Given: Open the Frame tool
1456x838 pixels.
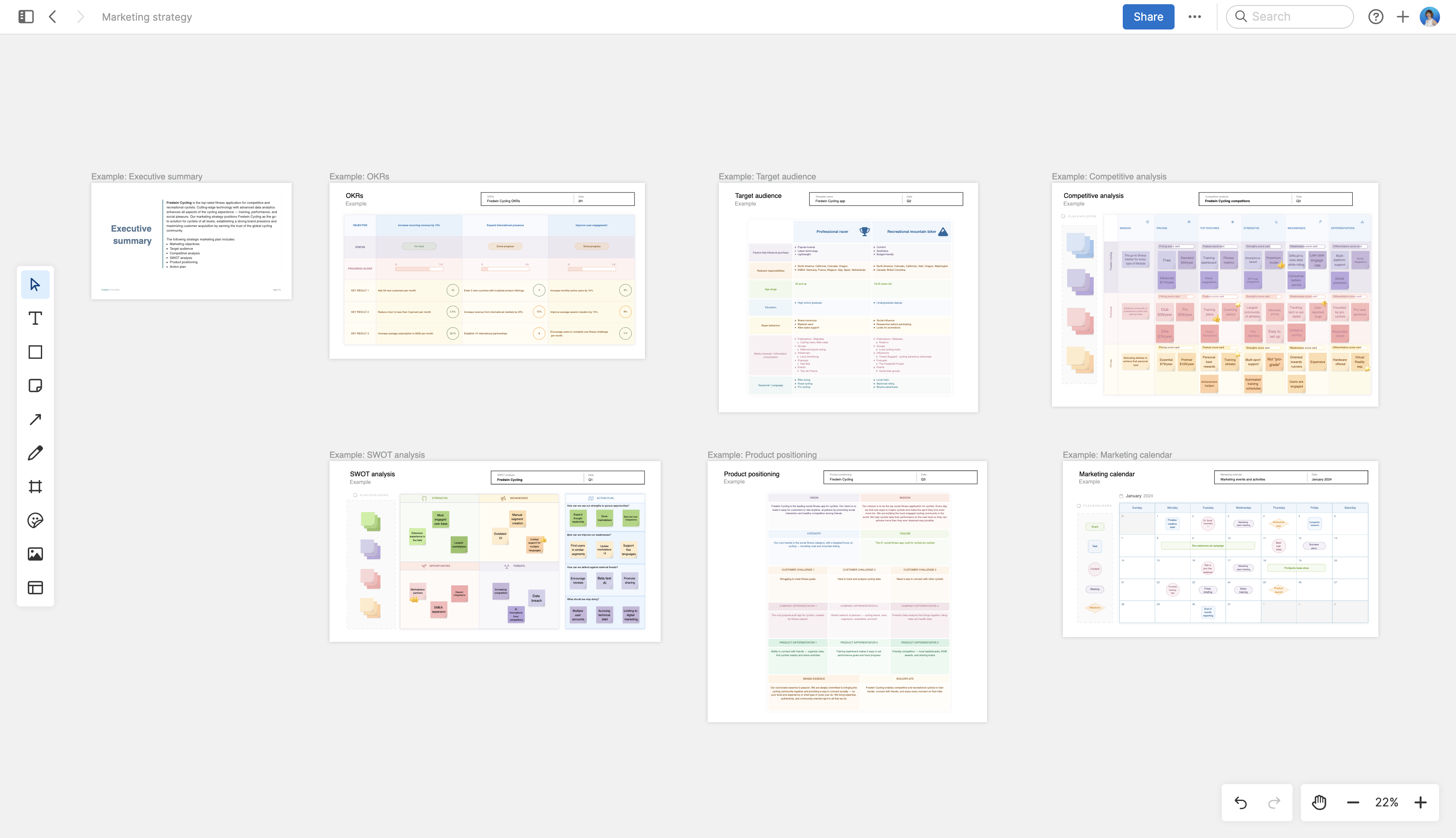Looking at the screenshot, I should pos(35,486).
